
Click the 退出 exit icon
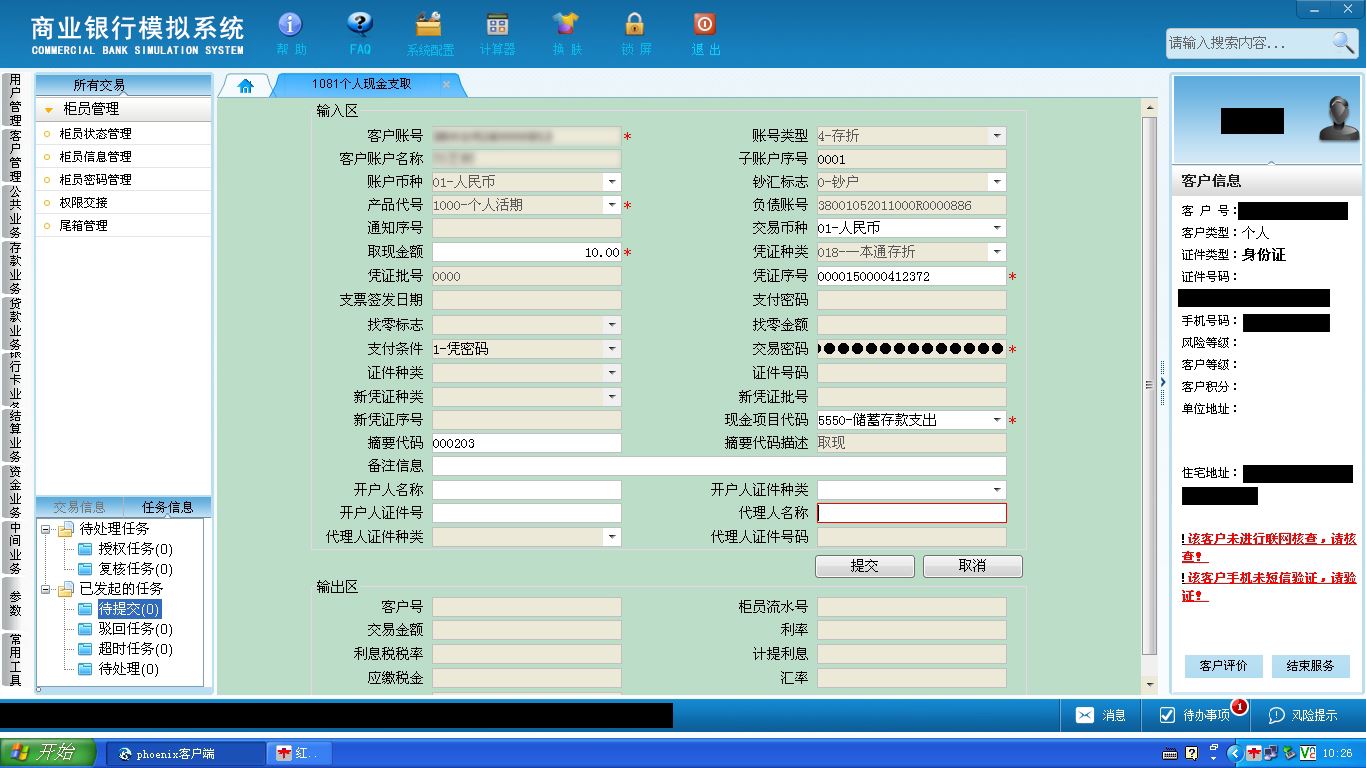[705, 33]
